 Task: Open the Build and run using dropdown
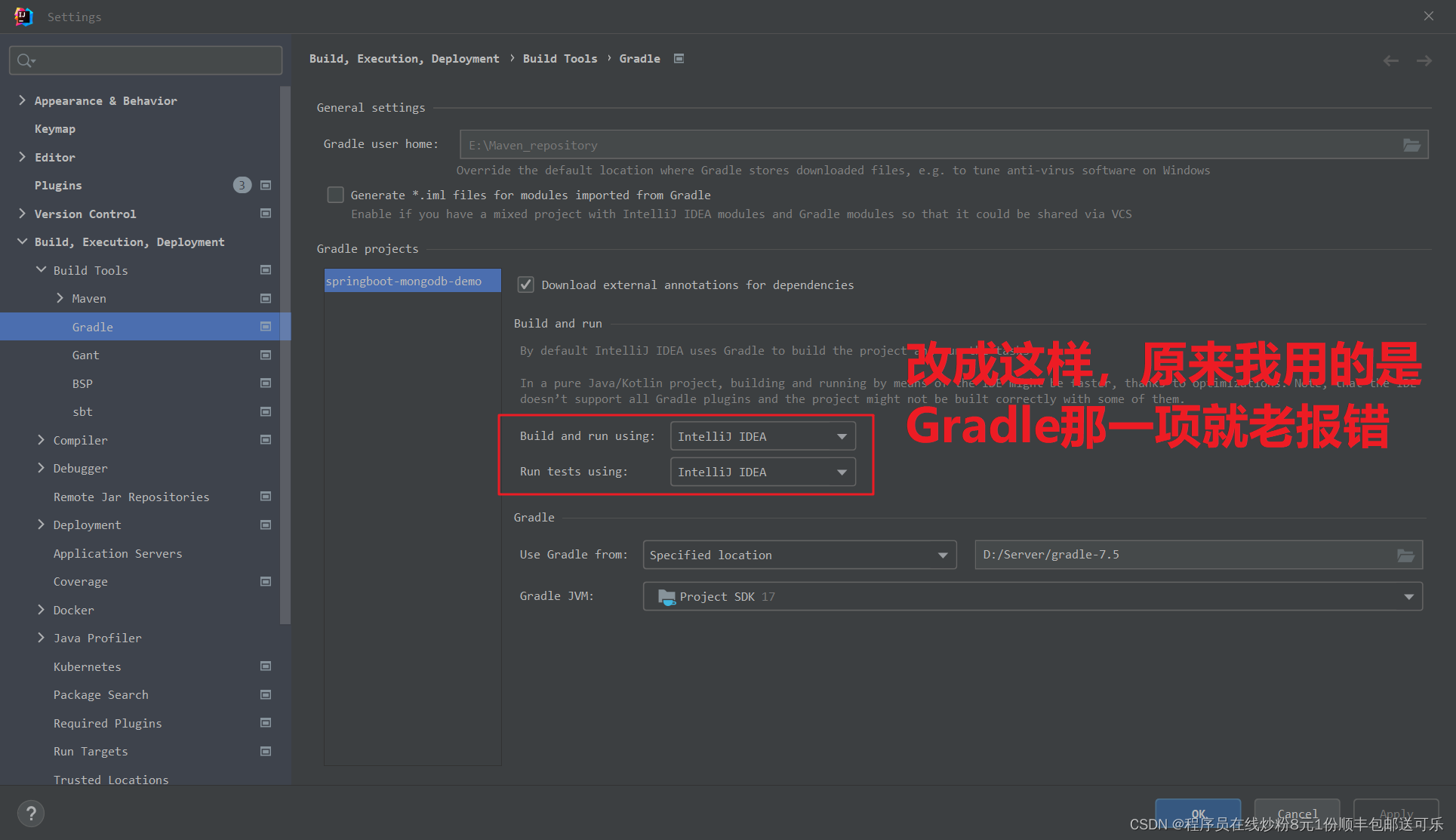763,436
